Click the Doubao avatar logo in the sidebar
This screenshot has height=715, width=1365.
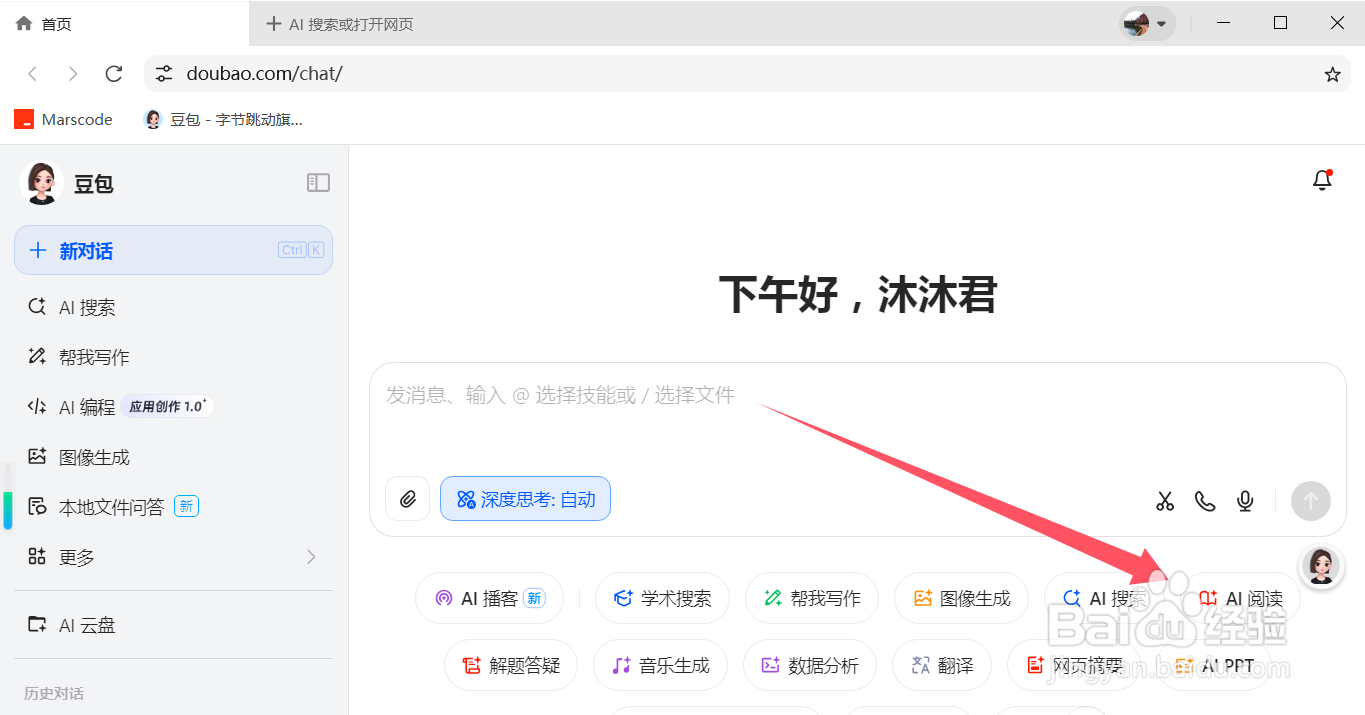(x=41, y=183)
